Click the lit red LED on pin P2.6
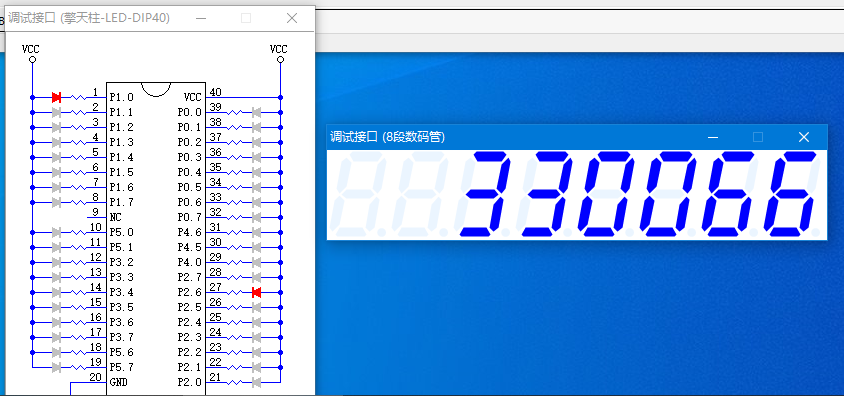844x396 pixels. tap(256, 293)
